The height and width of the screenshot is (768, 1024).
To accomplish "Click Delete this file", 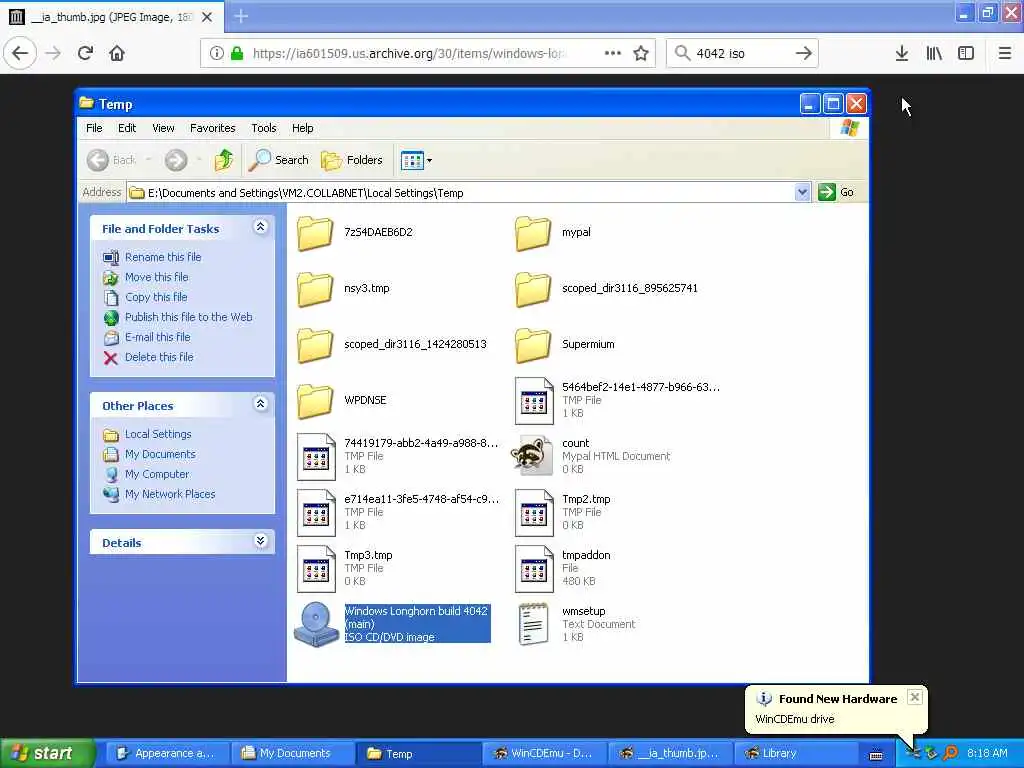I will click(x=148, y=357).
